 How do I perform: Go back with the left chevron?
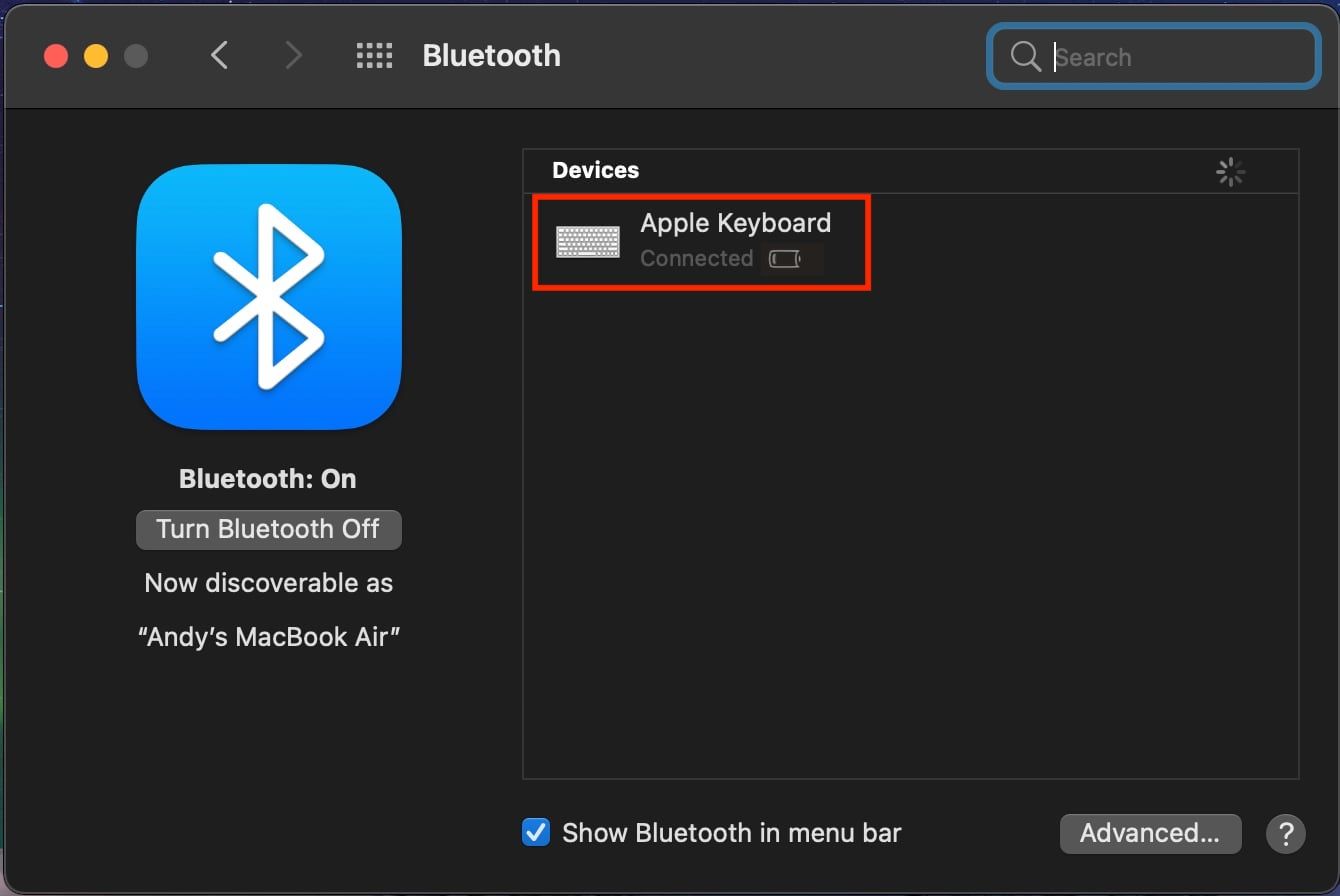click(x=220, y=55)
